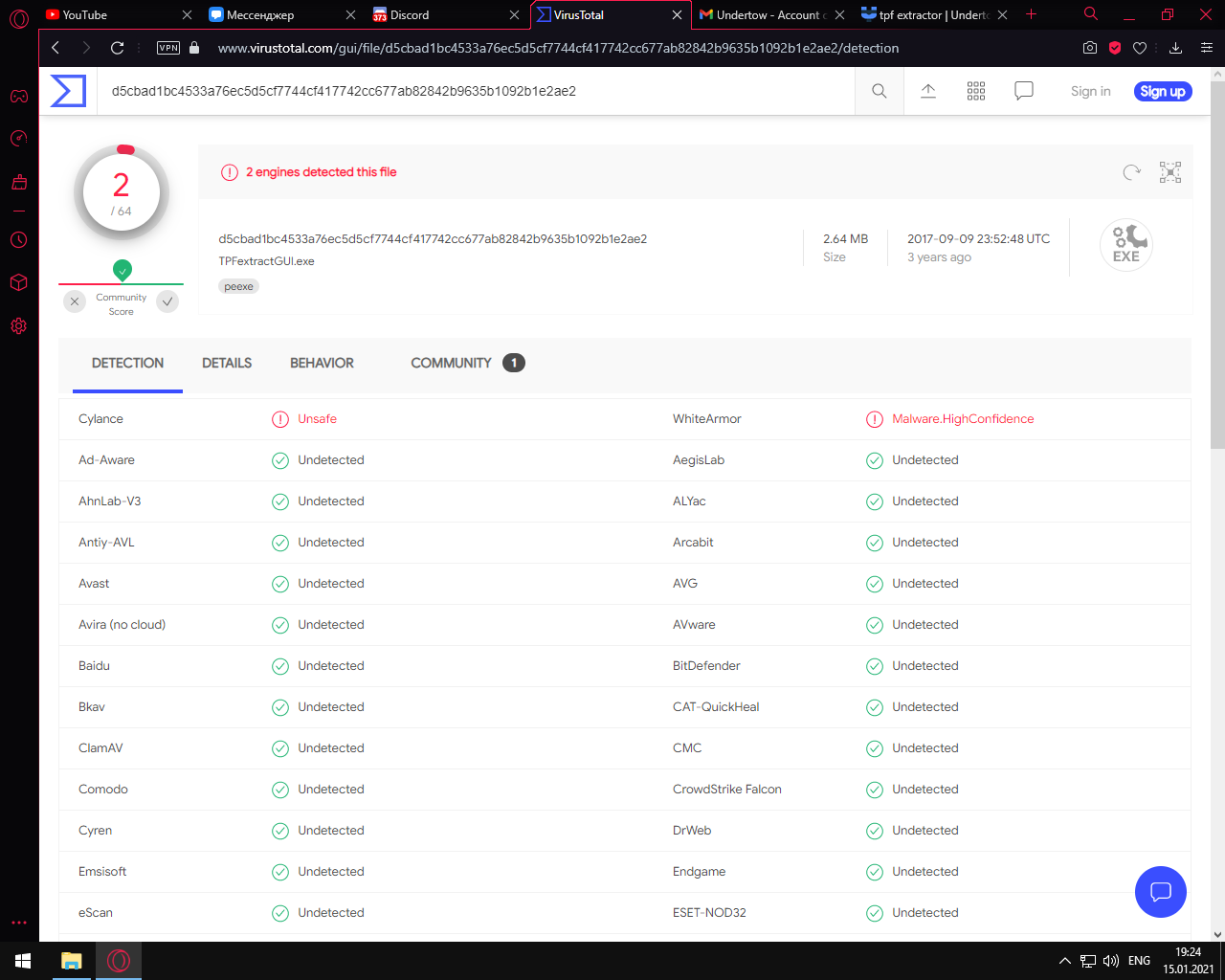Click the Sign in link
1225x980 pixels.
coord(1090,91)
